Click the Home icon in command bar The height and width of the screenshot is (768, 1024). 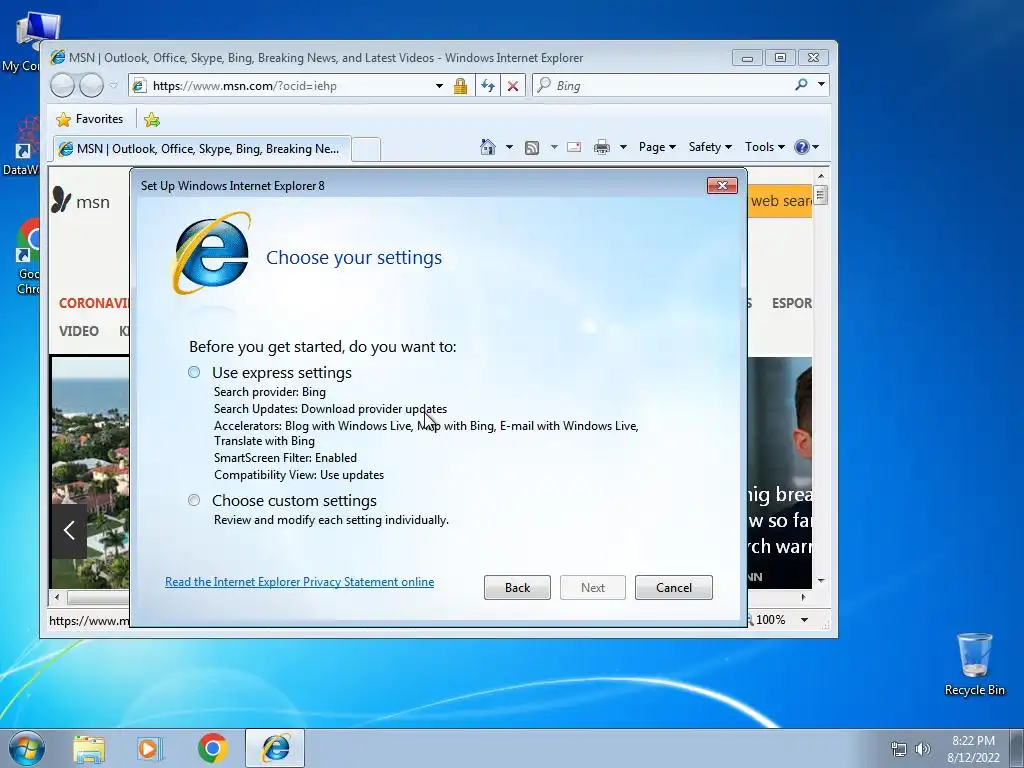point(487,147)
